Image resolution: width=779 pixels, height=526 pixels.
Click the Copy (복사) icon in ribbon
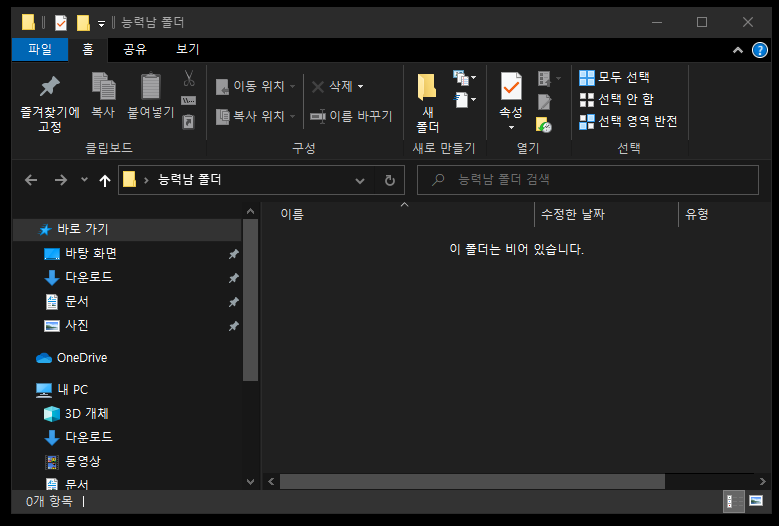tap(103, 86)
